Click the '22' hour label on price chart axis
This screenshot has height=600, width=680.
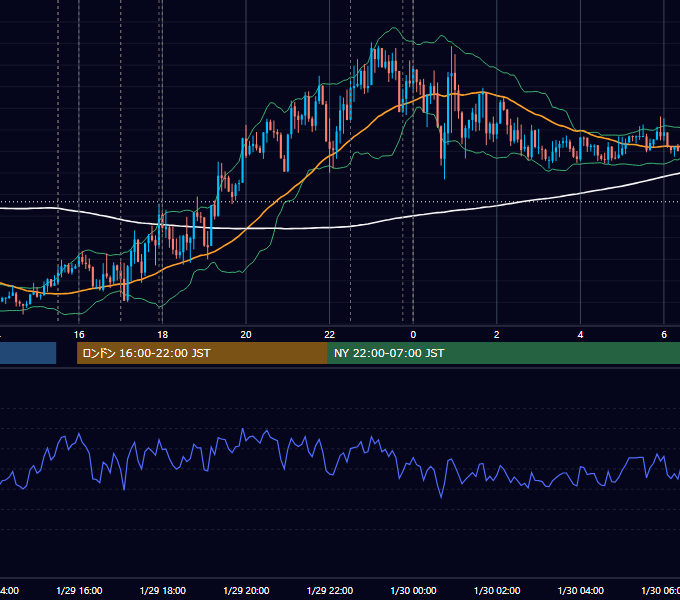tap(330, 335)
